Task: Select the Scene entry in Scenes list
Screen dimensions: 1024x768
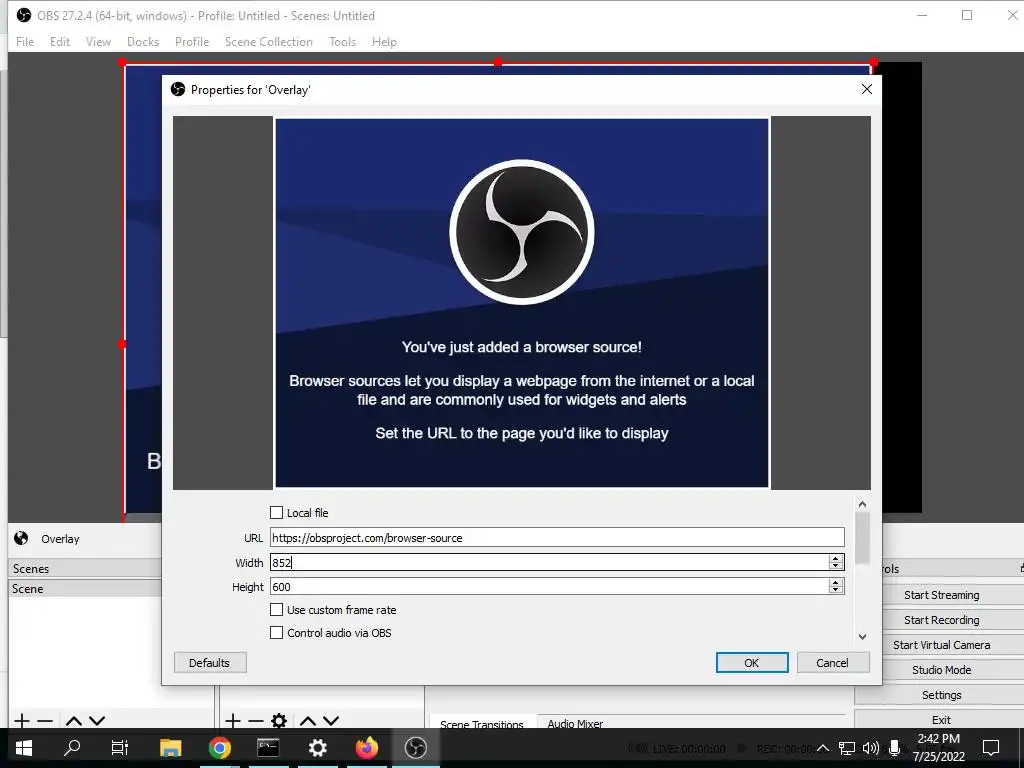Action: tap(85, 588)
